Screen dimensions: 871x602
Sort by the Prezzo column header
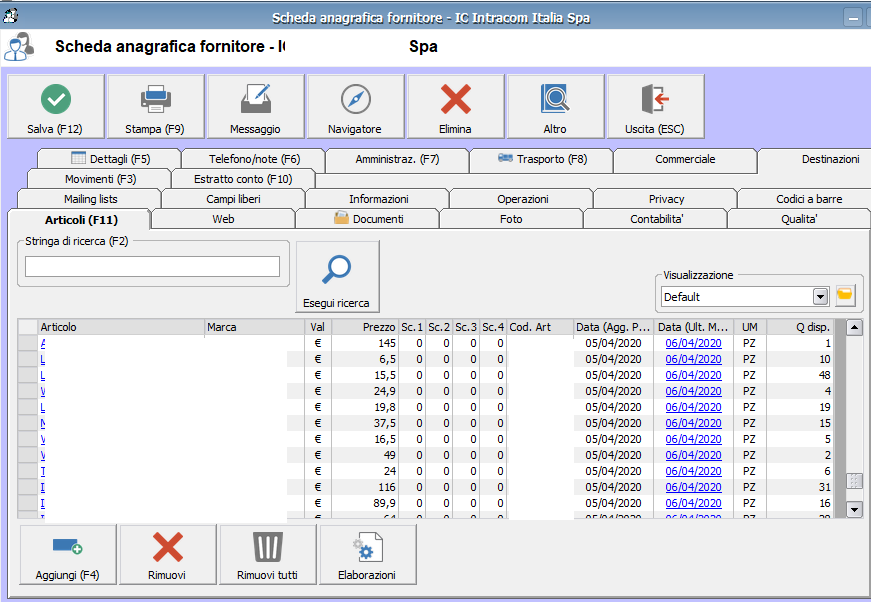point(364,327)
